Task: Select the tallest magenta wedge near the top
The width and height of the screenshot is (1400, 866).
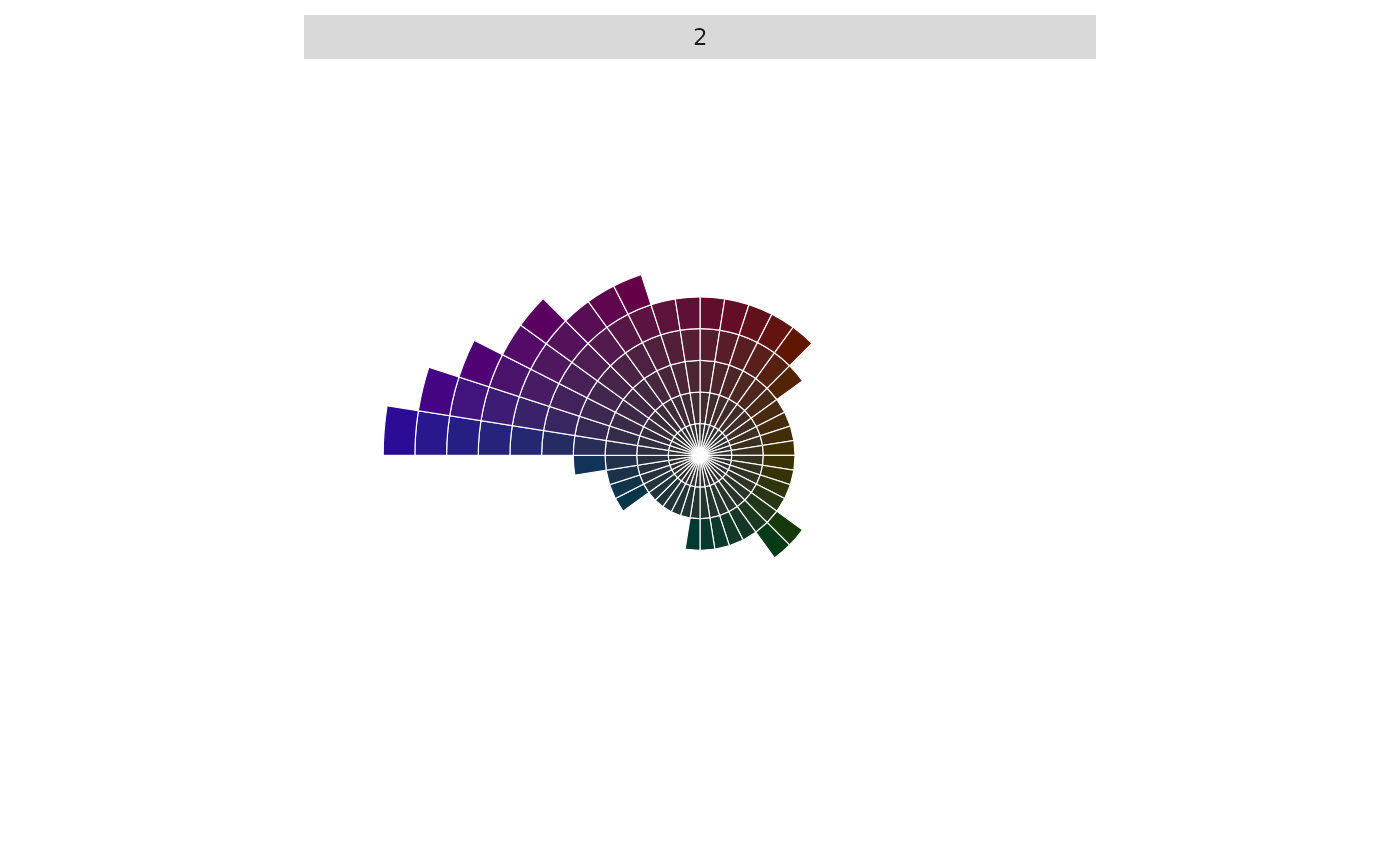Action: point(633,294)
